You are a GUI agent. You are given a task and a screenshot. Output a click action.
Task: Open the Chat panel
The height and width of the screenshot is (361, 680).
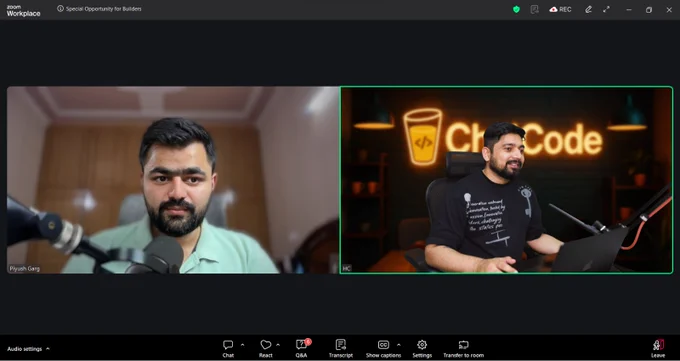pyautogui.click(x=228, y=349)
